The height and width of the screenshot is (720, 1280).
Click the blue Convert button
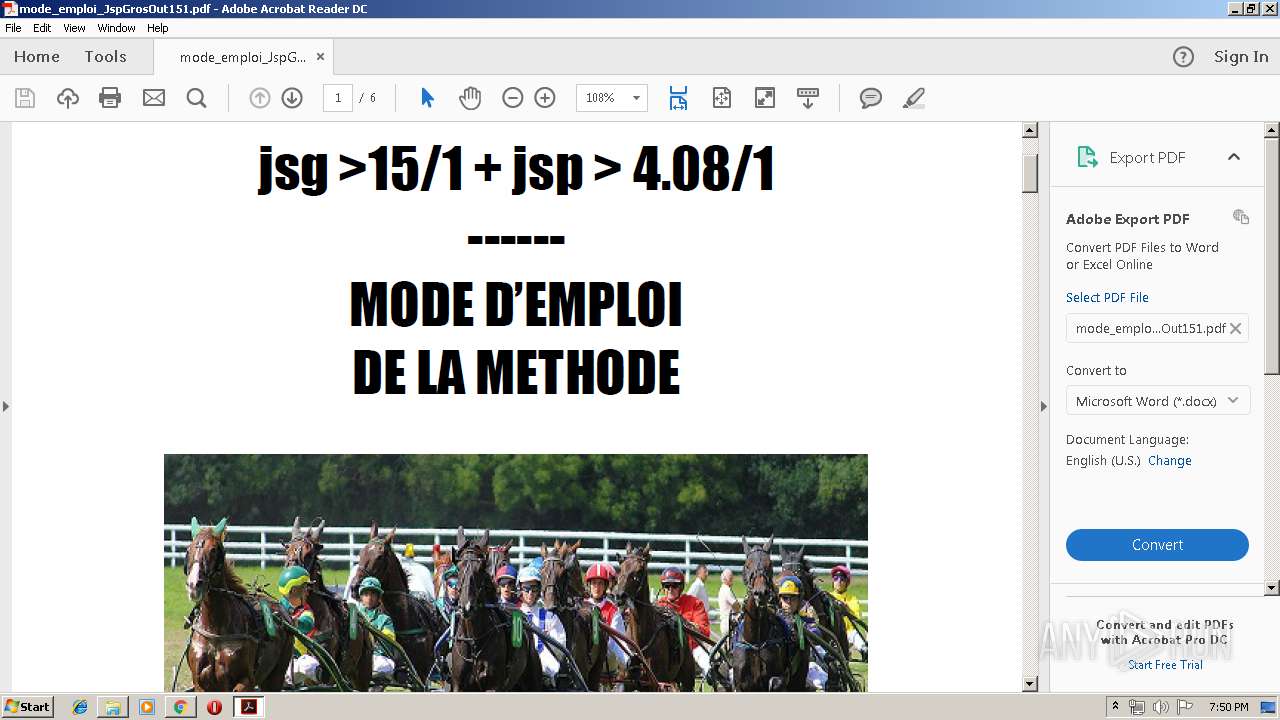tap(1157, 545)
